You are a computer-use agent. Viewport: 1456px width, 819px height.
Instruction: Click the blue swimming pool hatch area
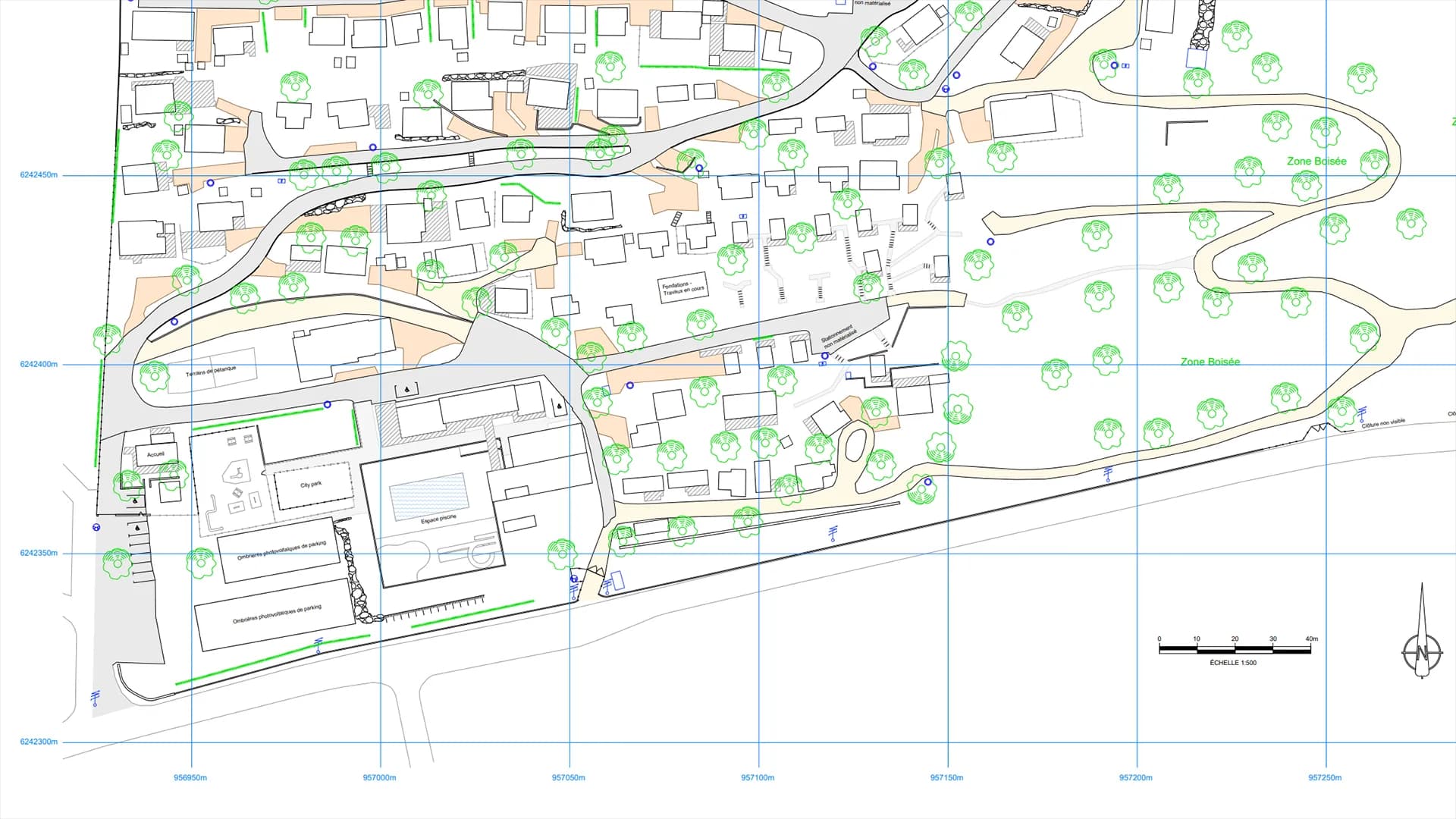coord(428,496)
